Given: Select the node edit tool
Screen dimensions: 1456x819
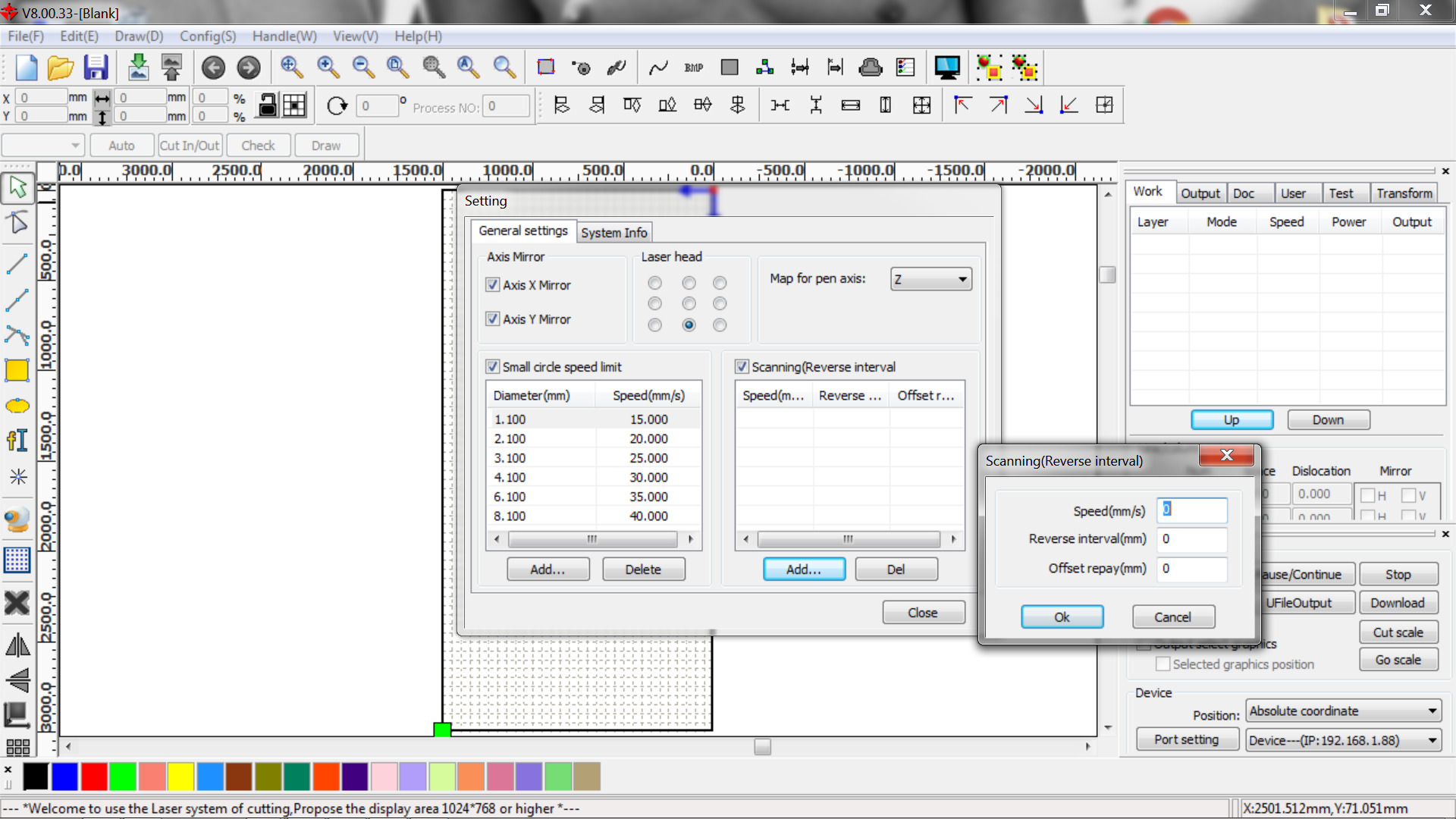Looking at the screenshot, I should pyautogui.click(x=17, y=223).
